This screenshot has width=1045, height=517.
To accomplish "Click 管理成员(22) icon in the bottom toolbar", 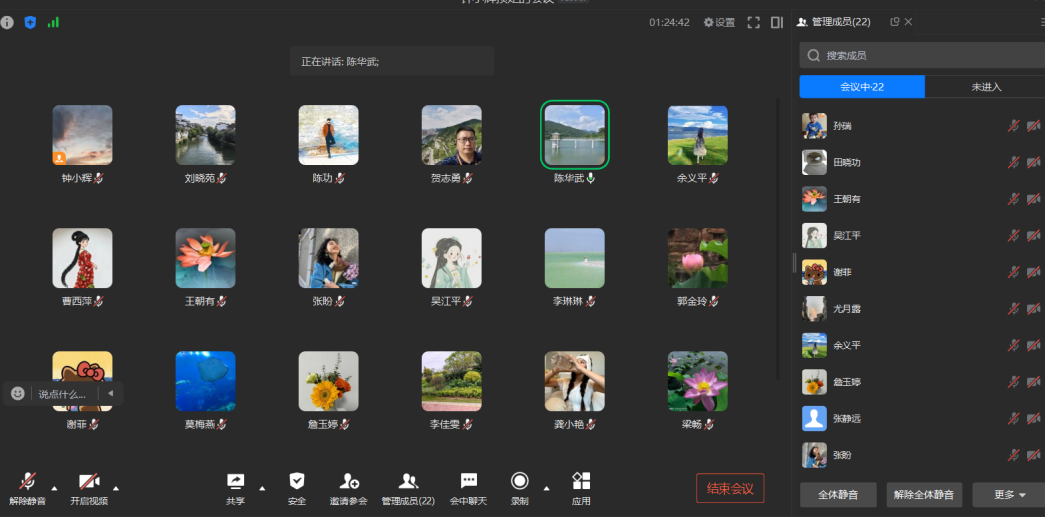I will pyautogui.click(x=409, y=481).
